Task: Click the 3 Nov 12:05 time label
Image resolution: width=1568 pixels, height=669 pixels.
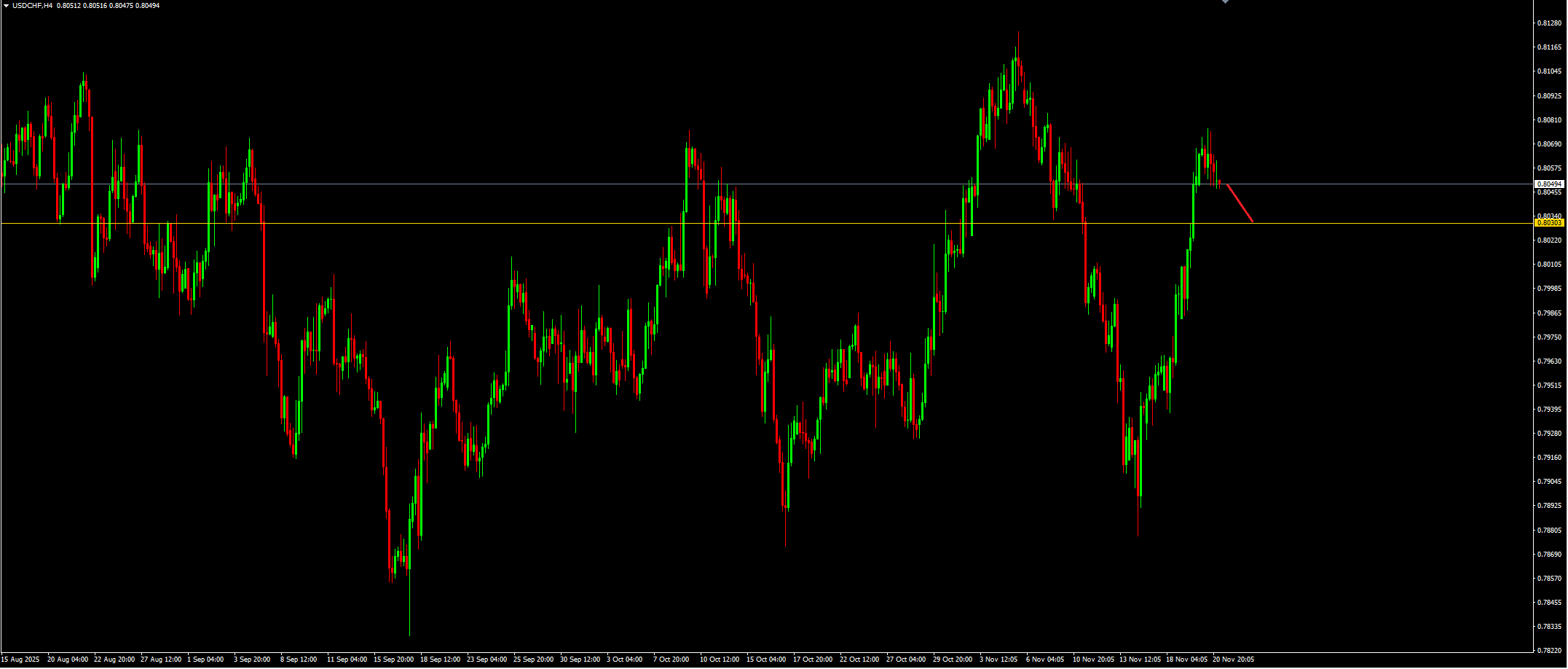Action: point(999,660)
